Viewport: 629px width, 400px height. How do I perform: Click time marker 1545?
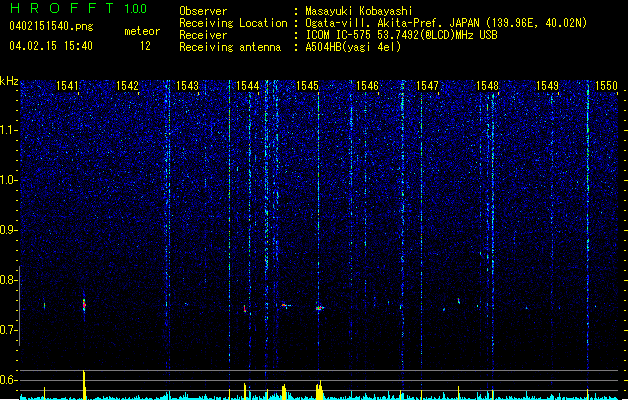307,86
